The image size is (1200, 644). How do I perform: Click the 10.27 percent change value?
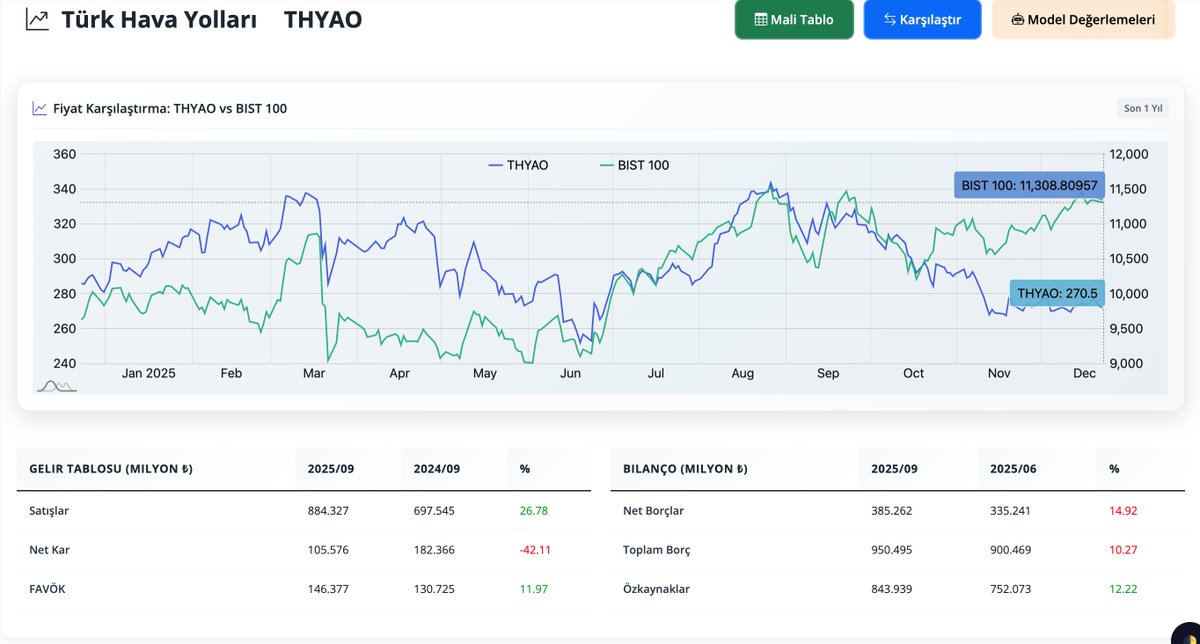(1123, 549)
